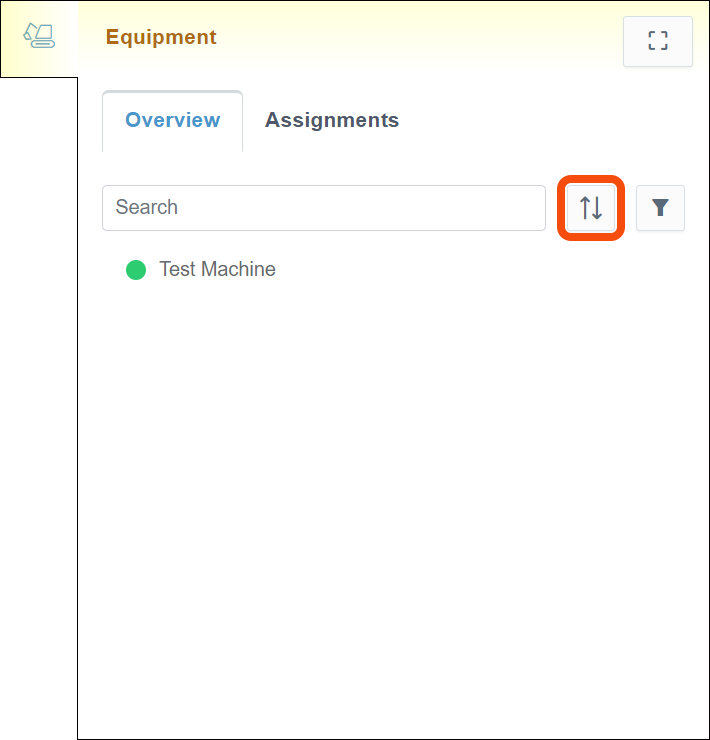This screenshot has height=740, width=710.
Task: Click the green status dot
Action: (x=136, y=270)
